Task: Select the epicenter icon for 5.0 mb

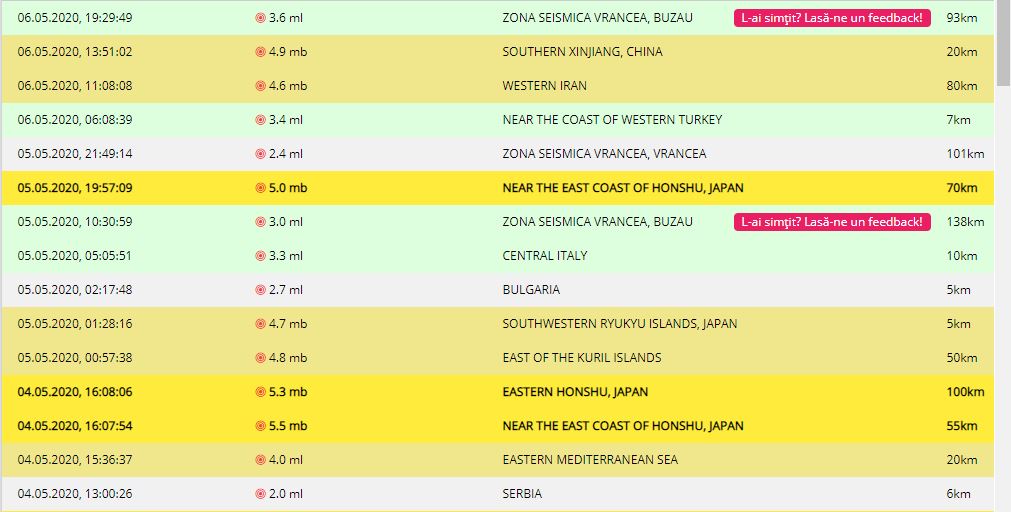Action: (x=260, y=188)
